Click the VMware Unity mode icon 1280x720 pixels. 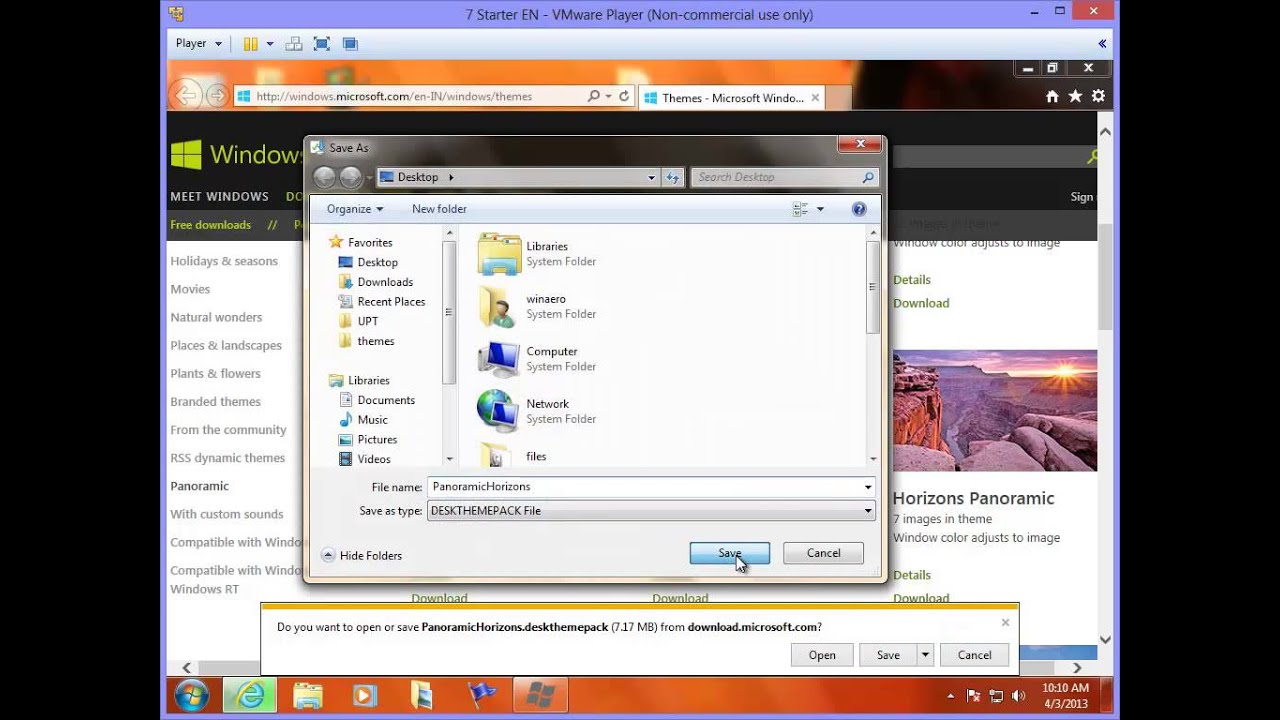(x=349, y=44)
